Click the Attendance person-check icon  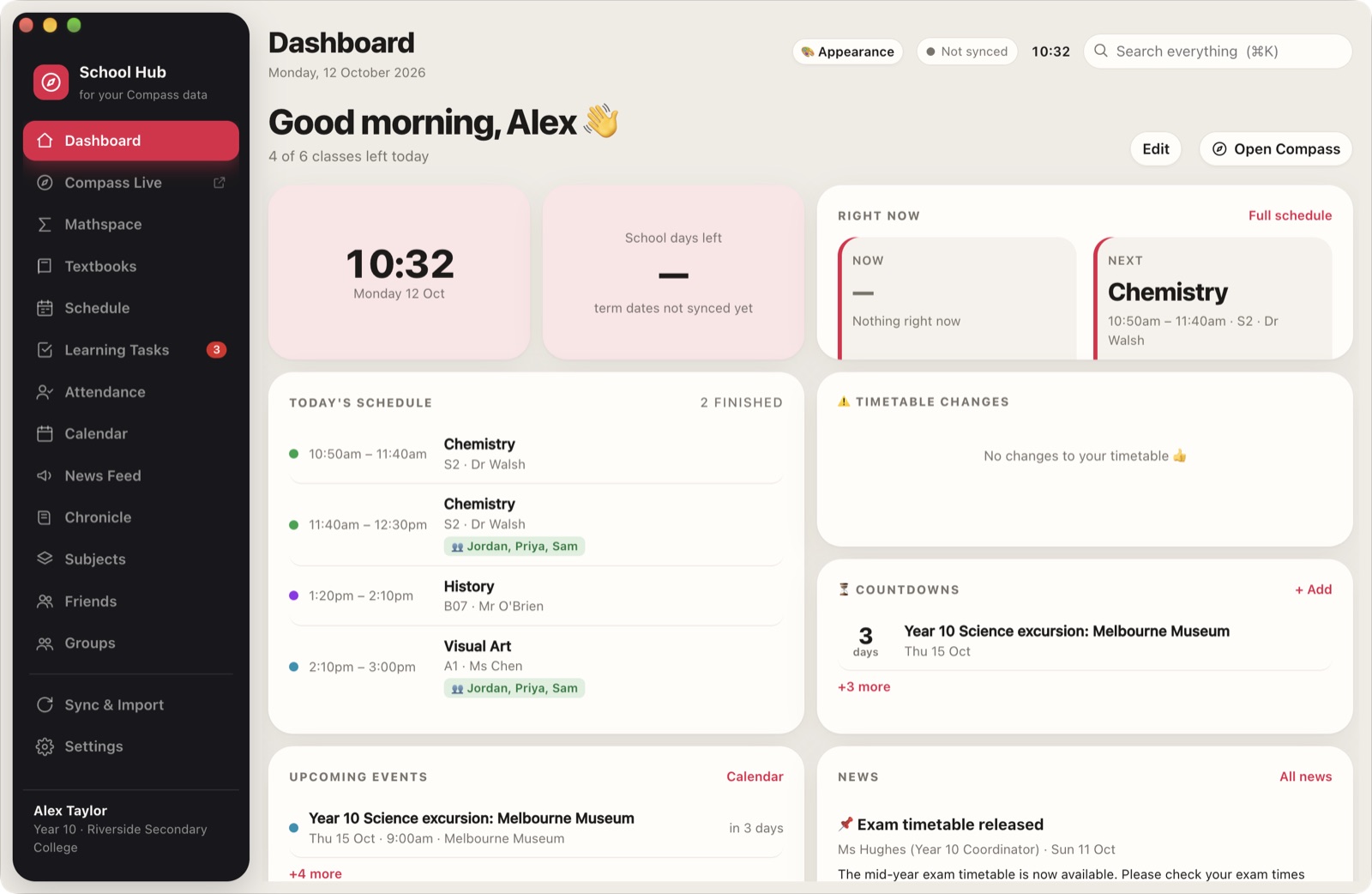(x=45, y=392)
